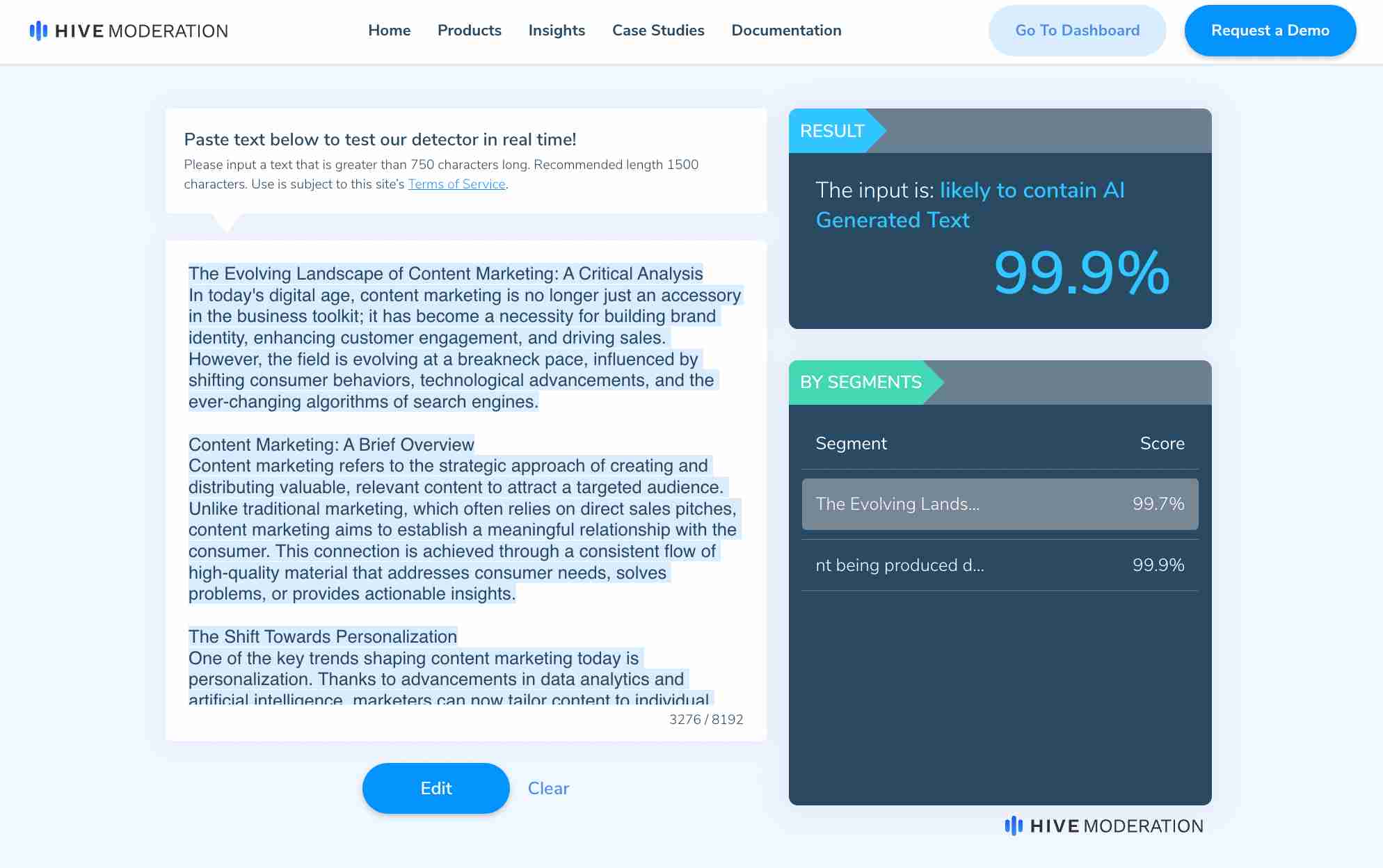Select segment 'The Evolving Lands...' with 99.7% score
Image resolution: width=1383 pixels, height=868 pixels.
click(x=1000, y=504)
